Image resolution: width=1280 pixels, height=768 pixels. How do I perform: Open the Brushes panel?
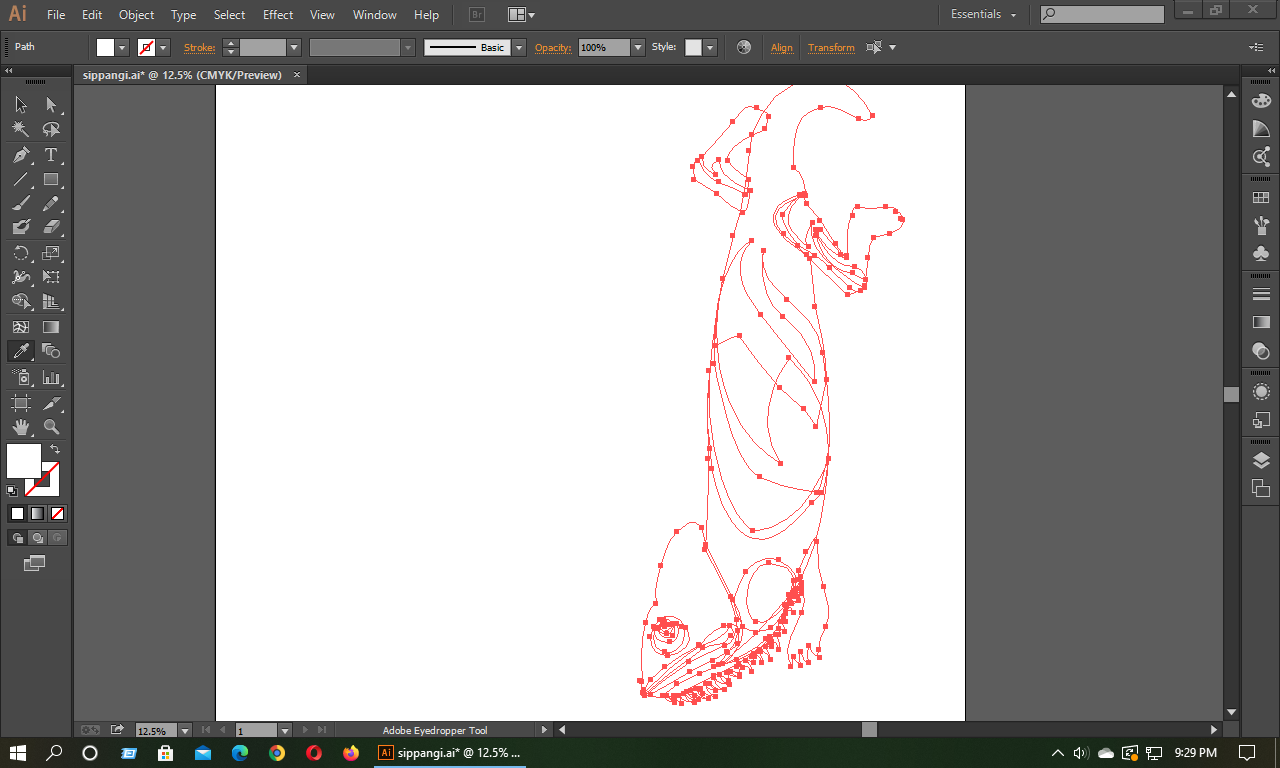[1261, 226]
